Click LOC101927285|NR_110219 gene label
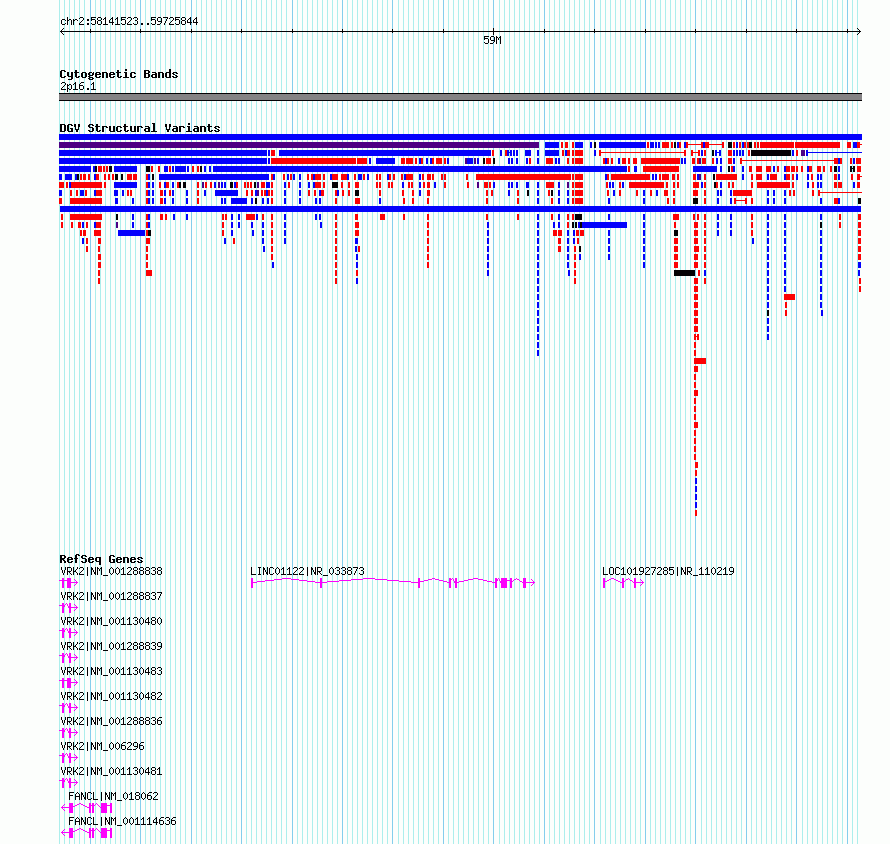This screenshot has width=890, height=844. point(668,571)
